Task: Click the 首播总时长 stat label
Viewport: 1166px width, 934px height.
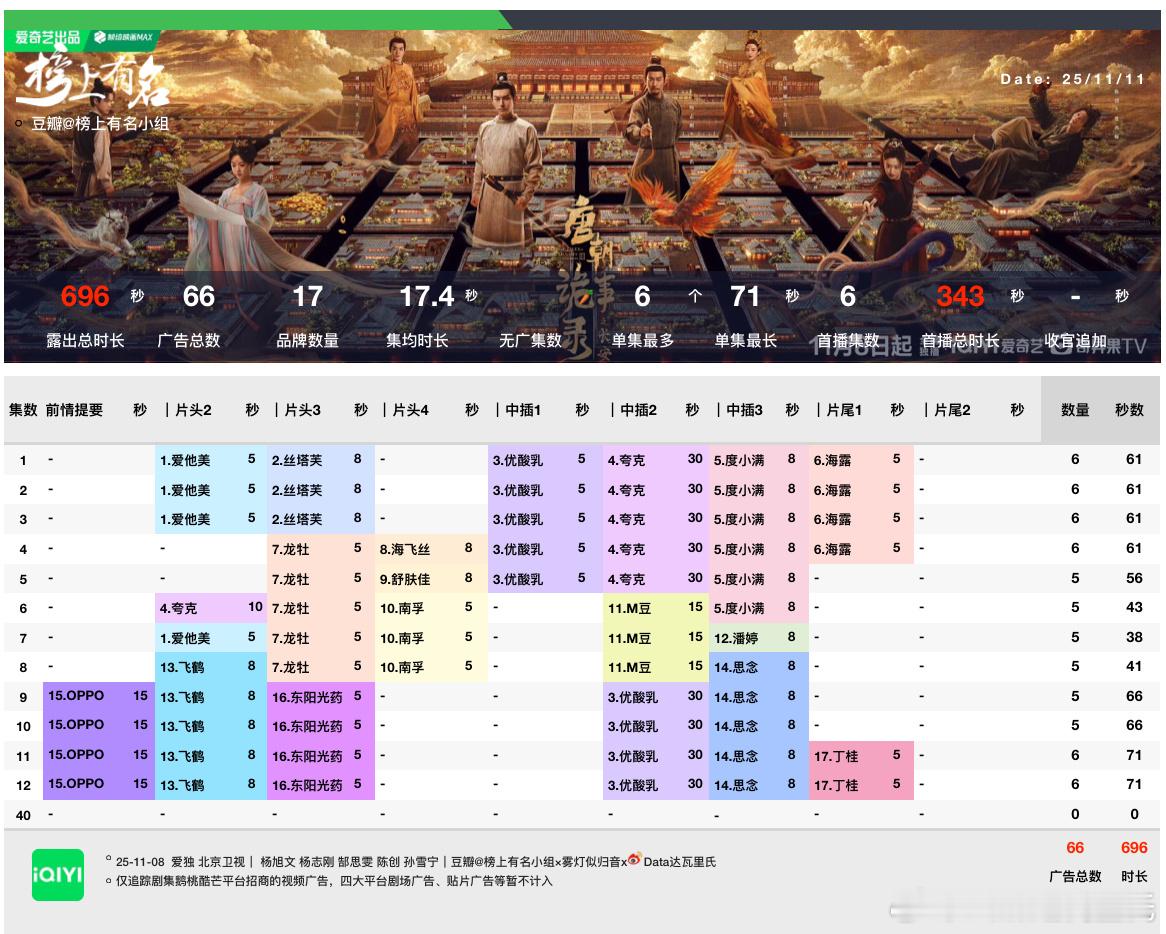Action: [960, 341]
